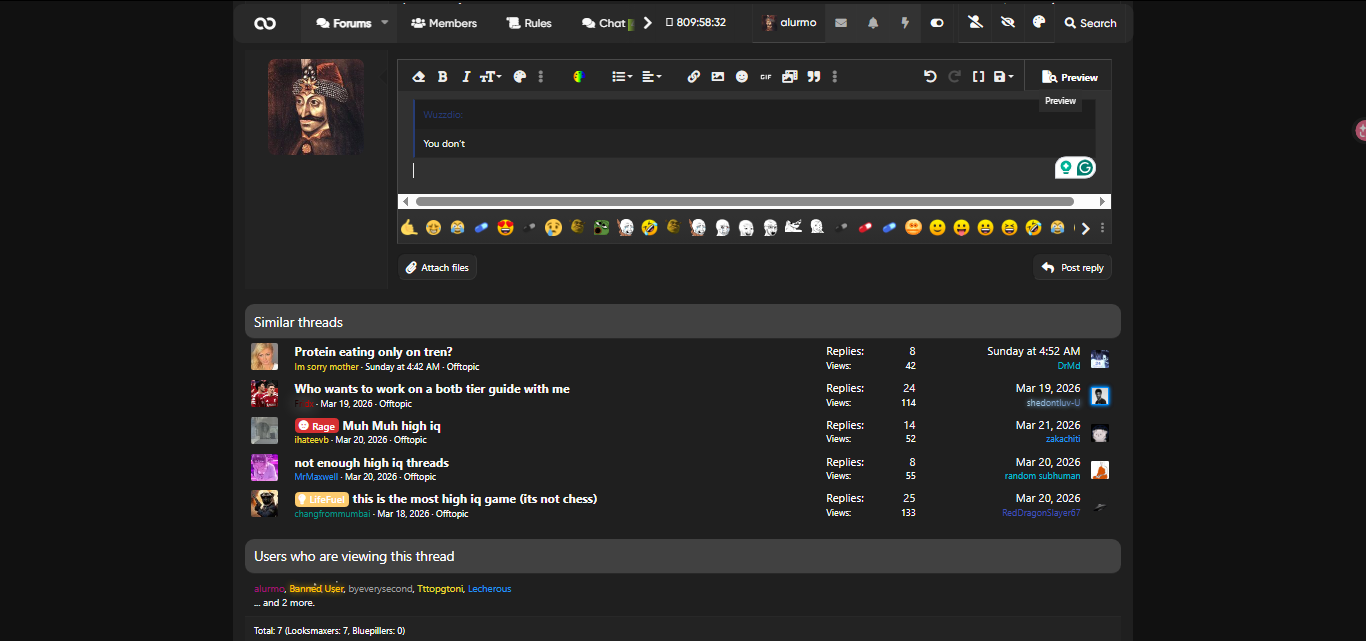The image size is (1366, 641).
Task: Insert a link with the chain icon
Action: [x=693, y=77]
